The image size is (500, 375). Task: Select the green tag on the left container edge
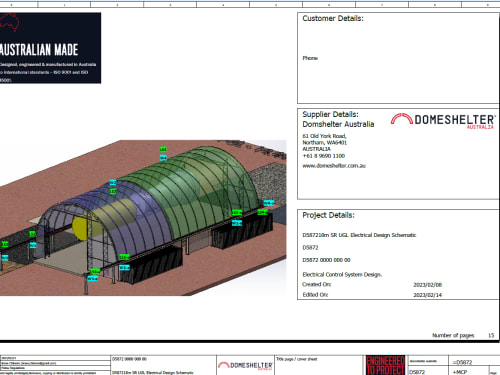(5, 244)
